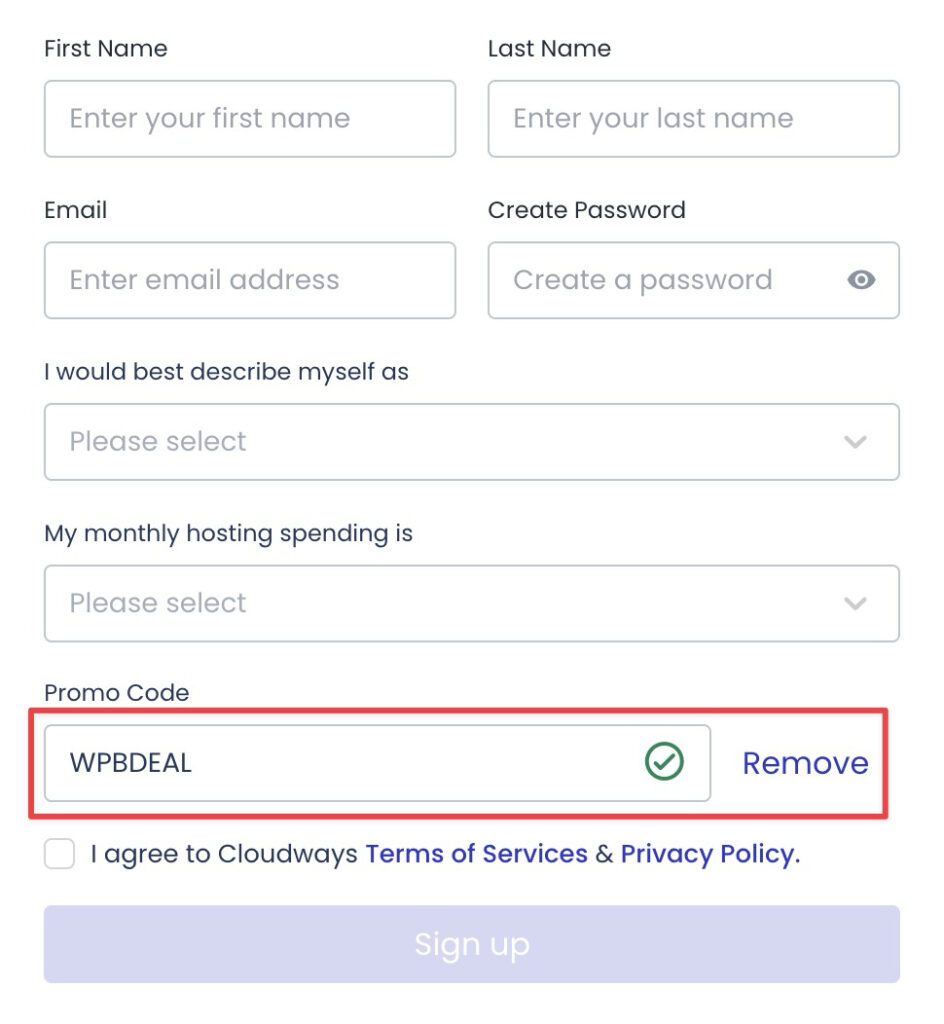Image resolution: width=944 pixels, height=1024 pixels.
Task: Click the green checkmark icon beside WPBDEAL
Action: (x=664, y=763)
